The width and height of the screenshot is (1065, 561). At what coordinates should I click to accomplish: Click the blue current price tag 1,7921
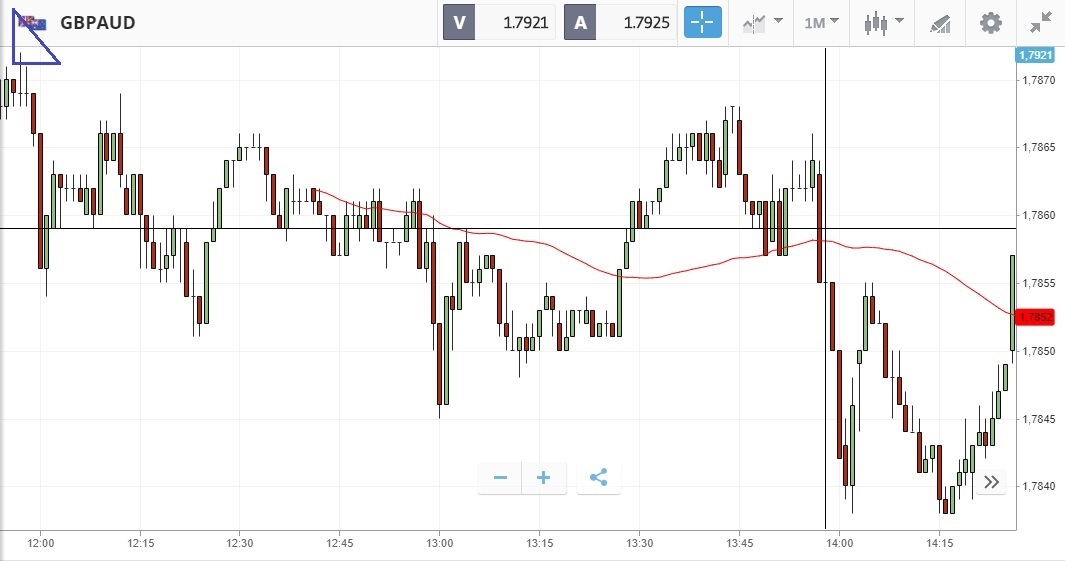(x=1035, y=55)
